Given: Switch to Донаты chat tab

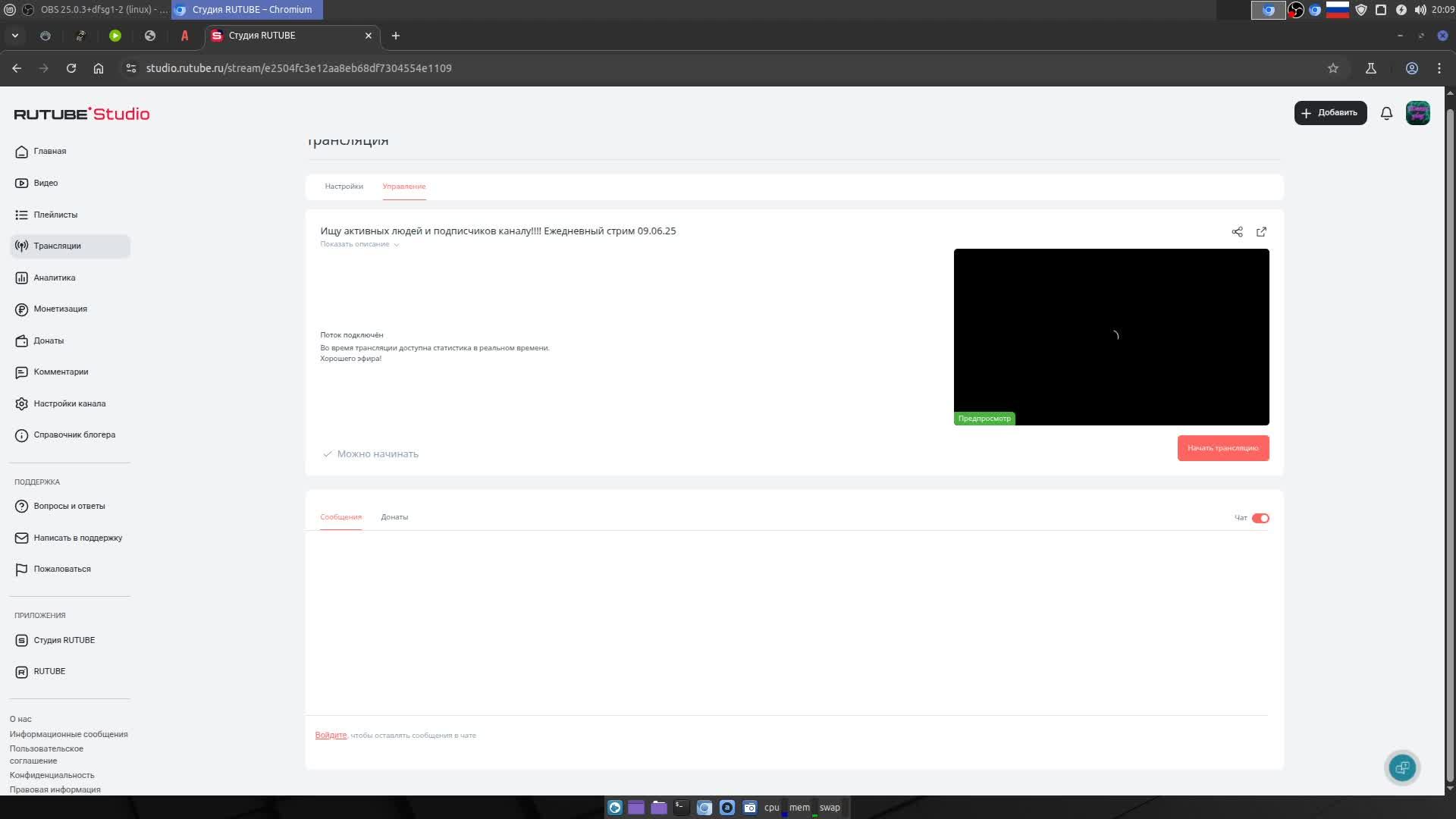Looking at the screenshot, I should 394,517.
